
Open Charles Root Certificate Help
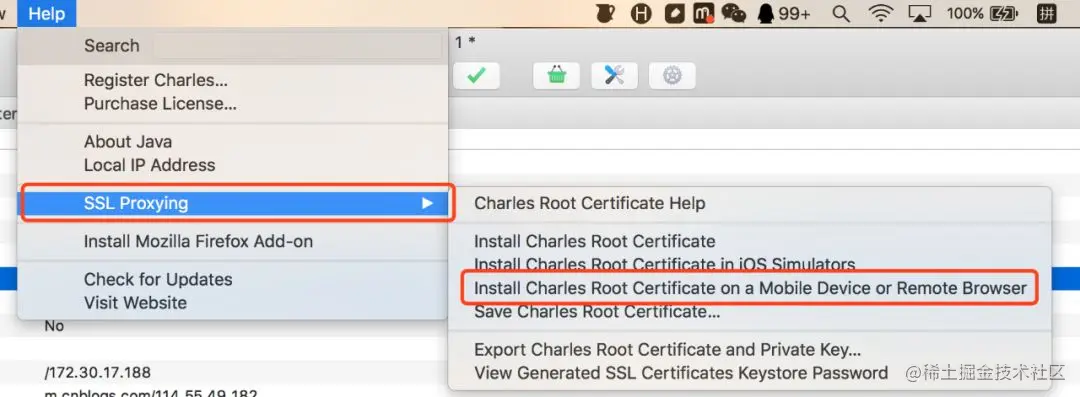[590, 203]
